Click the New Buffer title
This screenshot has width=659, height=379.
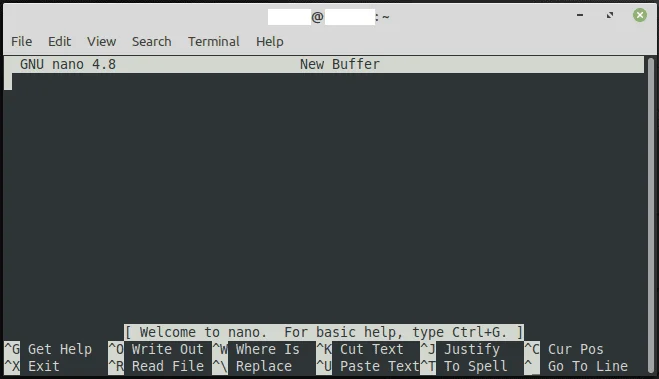coord(340,64)
